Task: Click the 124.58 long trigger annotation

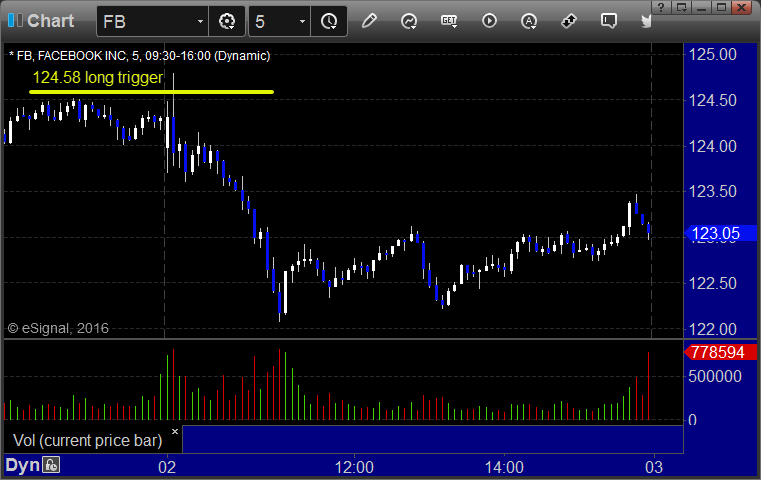Action: (98, 77)
